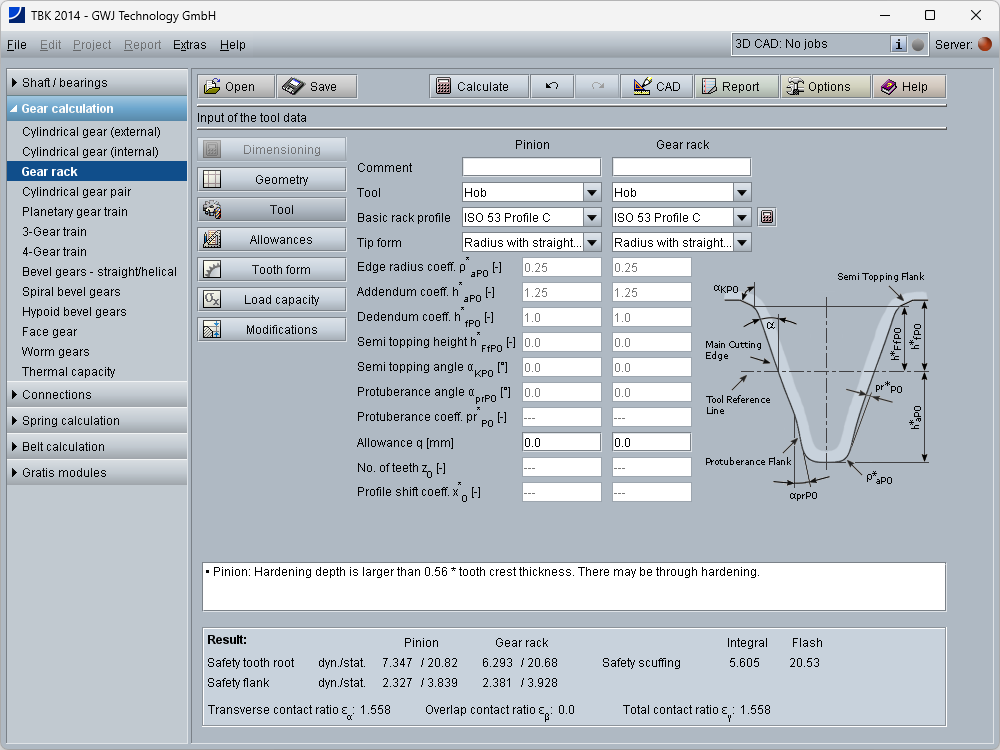This screenshot has height=750, width=1000.
Task: Open the Options dialog
Action: (x=825, y=87)
